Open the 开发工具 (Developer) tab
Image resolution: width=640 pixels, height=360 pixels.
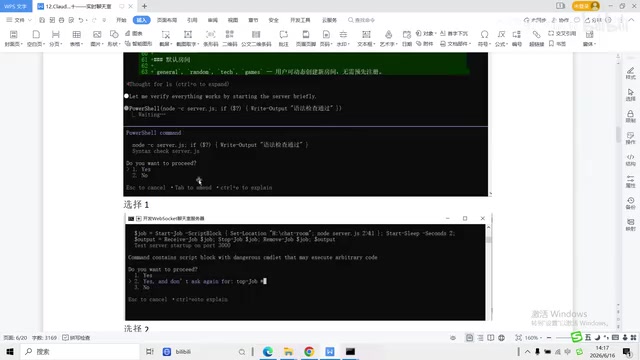click(300, 20)
